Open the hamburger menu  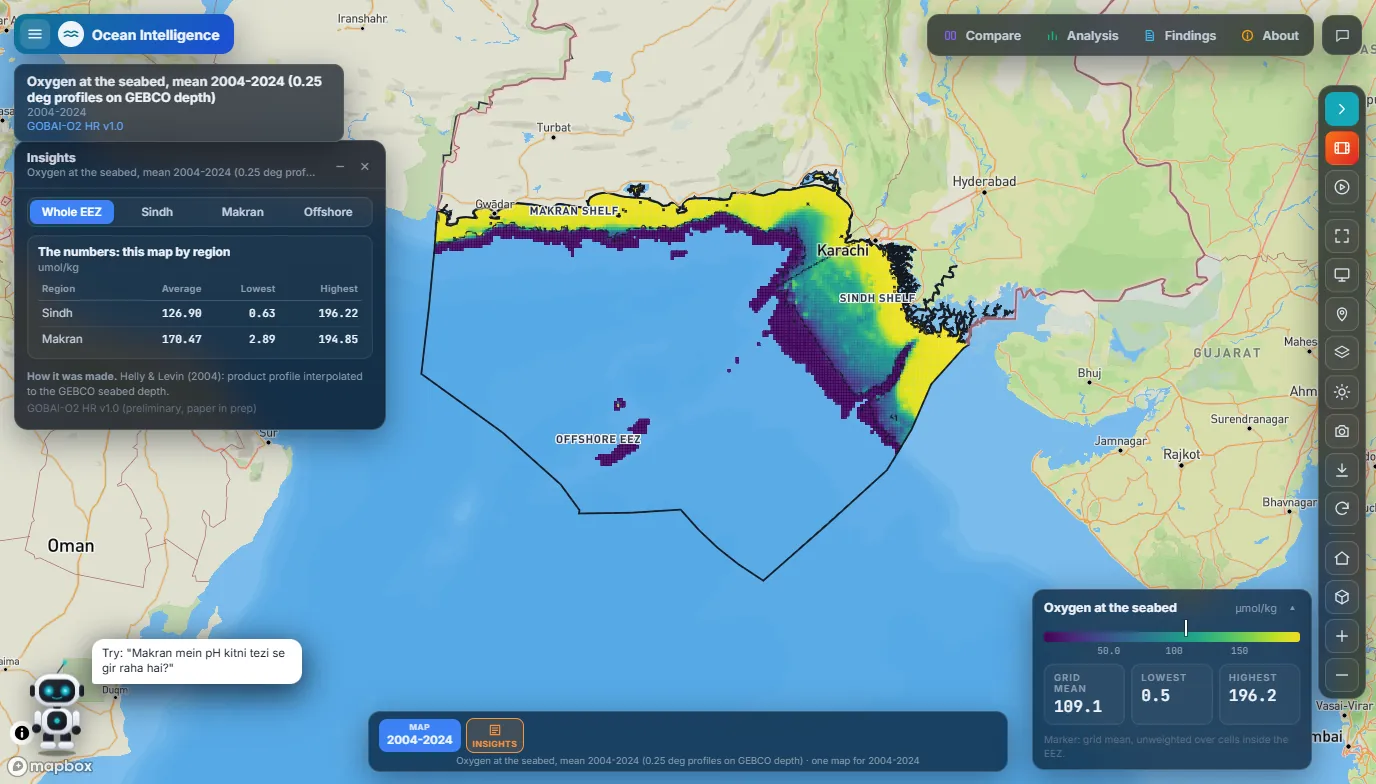(x=35, y=34)
